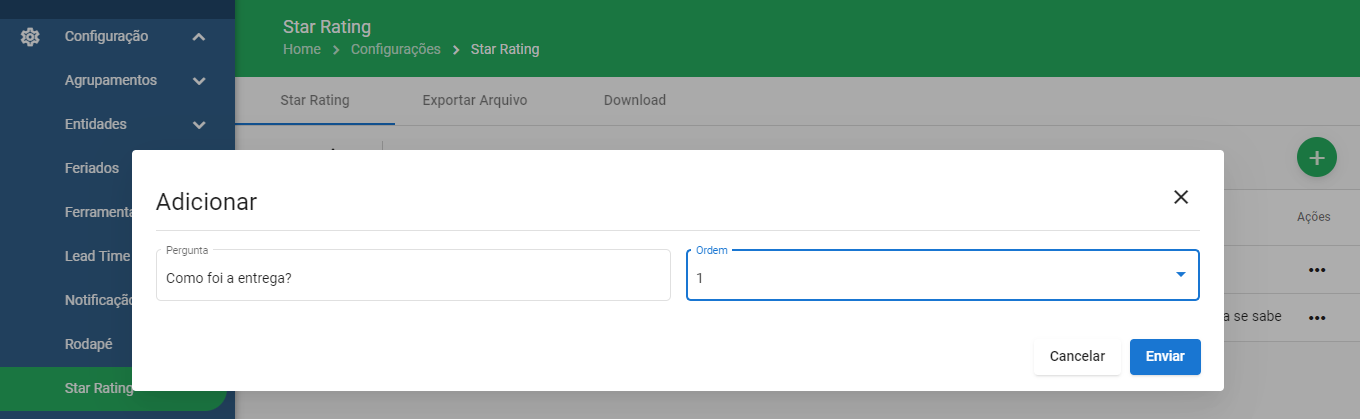The width and height of the screenshot is (1360, 419).
Task: Click into the Pergunta input field
Action: (413, 275)
